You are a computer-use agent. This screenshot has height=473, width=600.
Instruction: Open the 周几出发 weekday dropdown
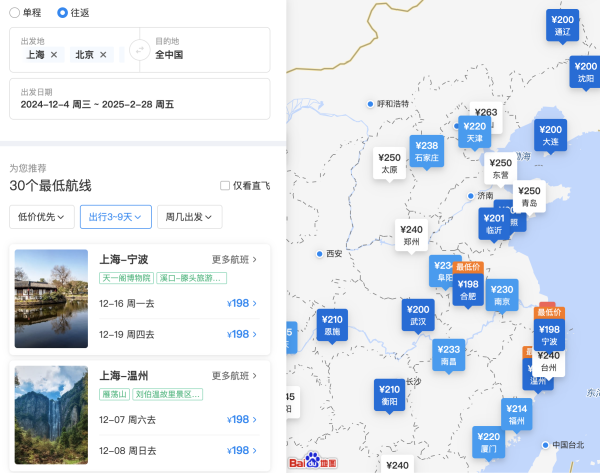point(189,217)
